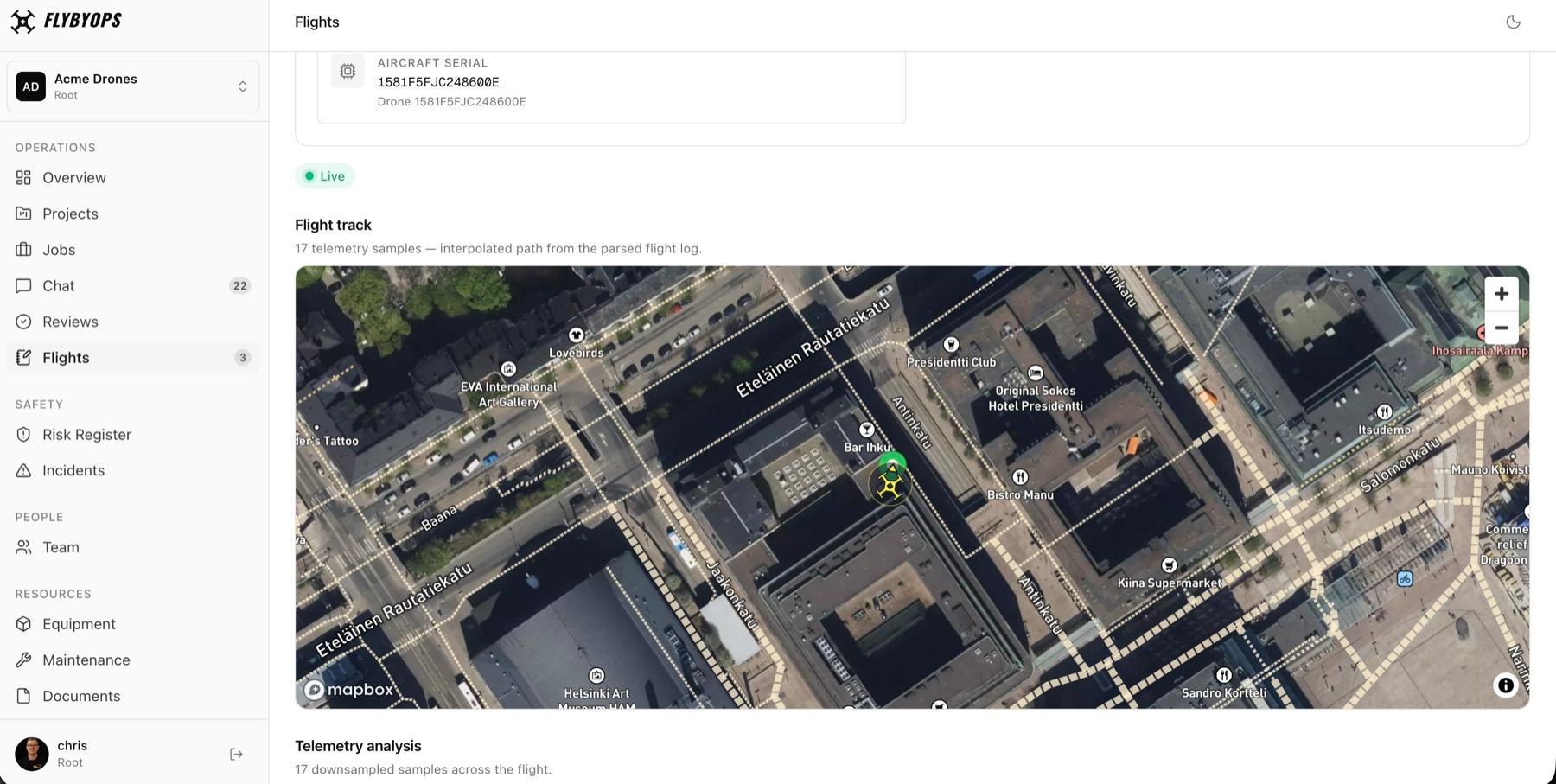Click the Bistro Manu restaurant marker

pyautogui.click(x=1020, y=477)
